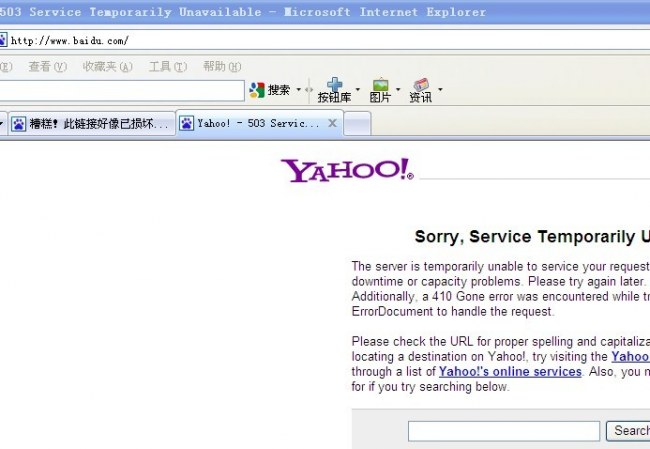
Task: Click the Yahoo! logo on the page
Action: 347,170
